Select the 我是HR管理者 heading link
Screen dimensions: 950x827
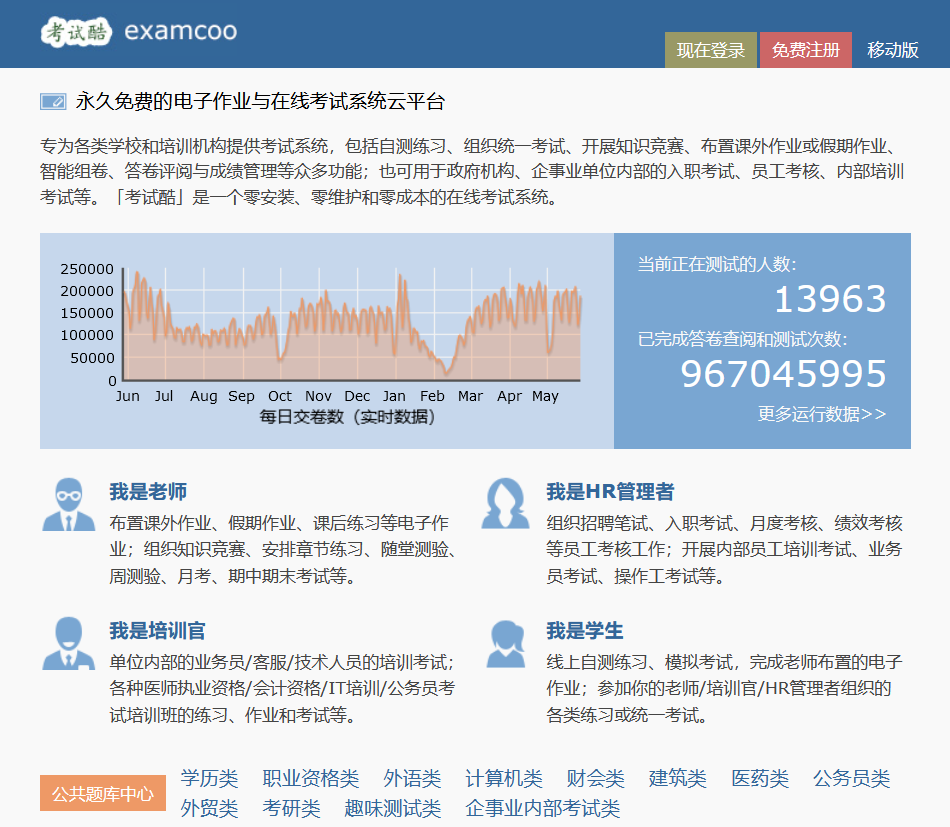609,492
